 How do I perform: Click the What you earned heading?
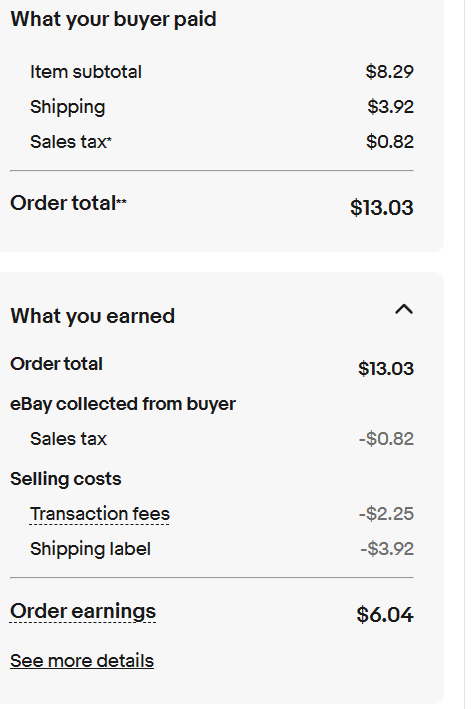click(93, 316)
